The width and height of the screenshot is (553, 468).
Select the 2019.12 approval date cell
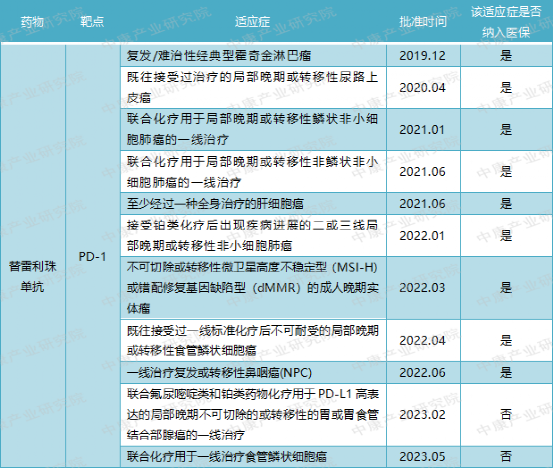coord(423,55)
